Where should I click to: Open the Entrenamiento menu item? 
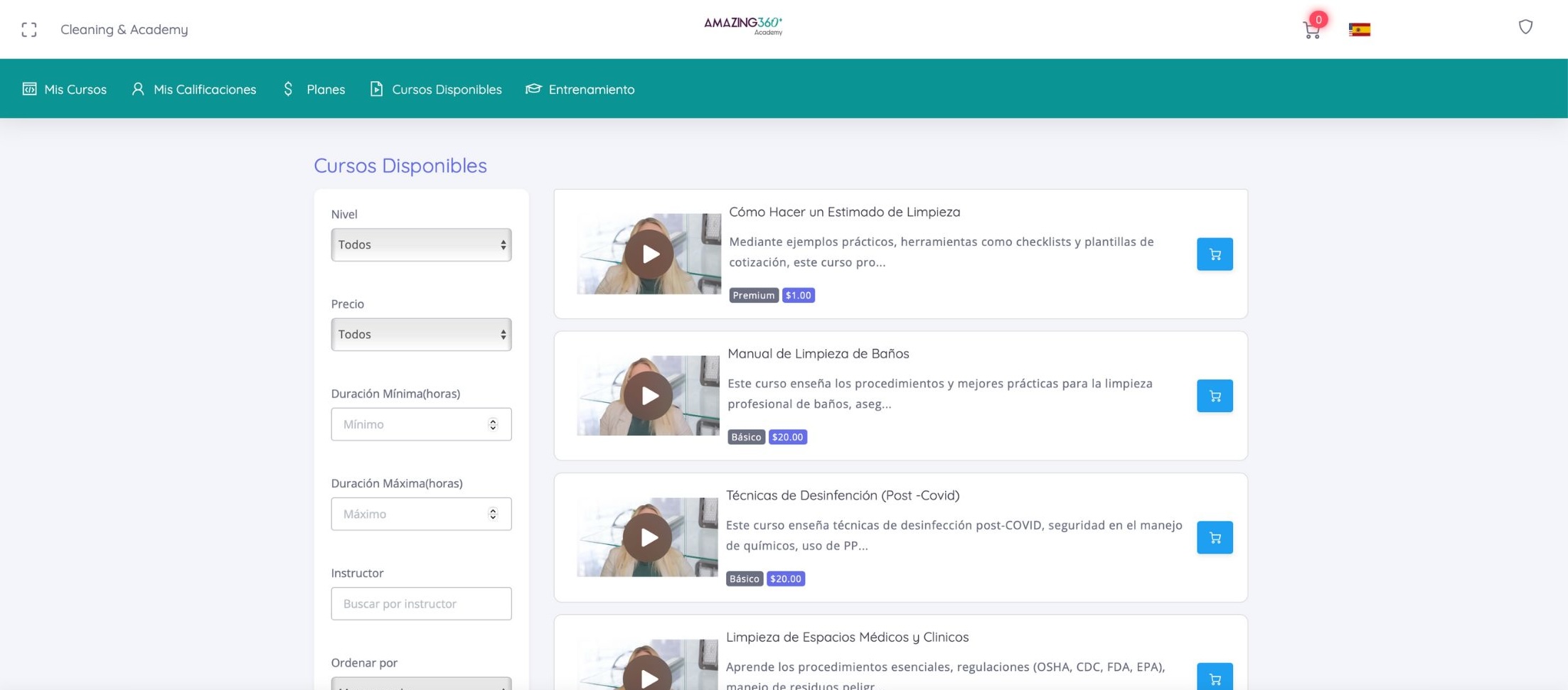pyautogui.click(x=580, y=89)
